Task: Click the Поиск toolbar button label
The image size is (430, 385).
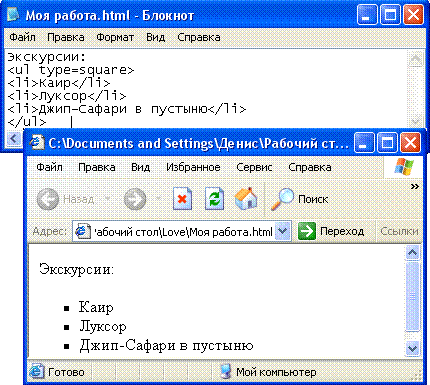Action: 313,199
